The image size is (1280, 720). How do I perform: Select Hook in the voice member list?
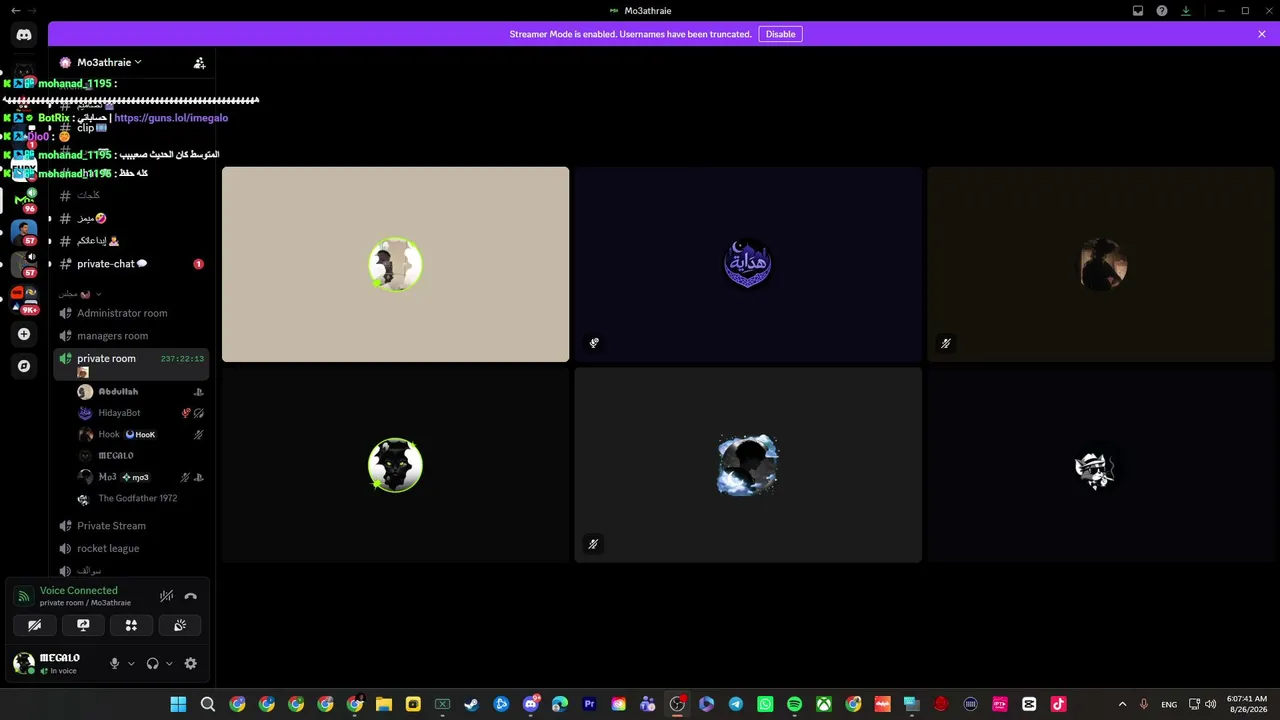click(141, 435)
